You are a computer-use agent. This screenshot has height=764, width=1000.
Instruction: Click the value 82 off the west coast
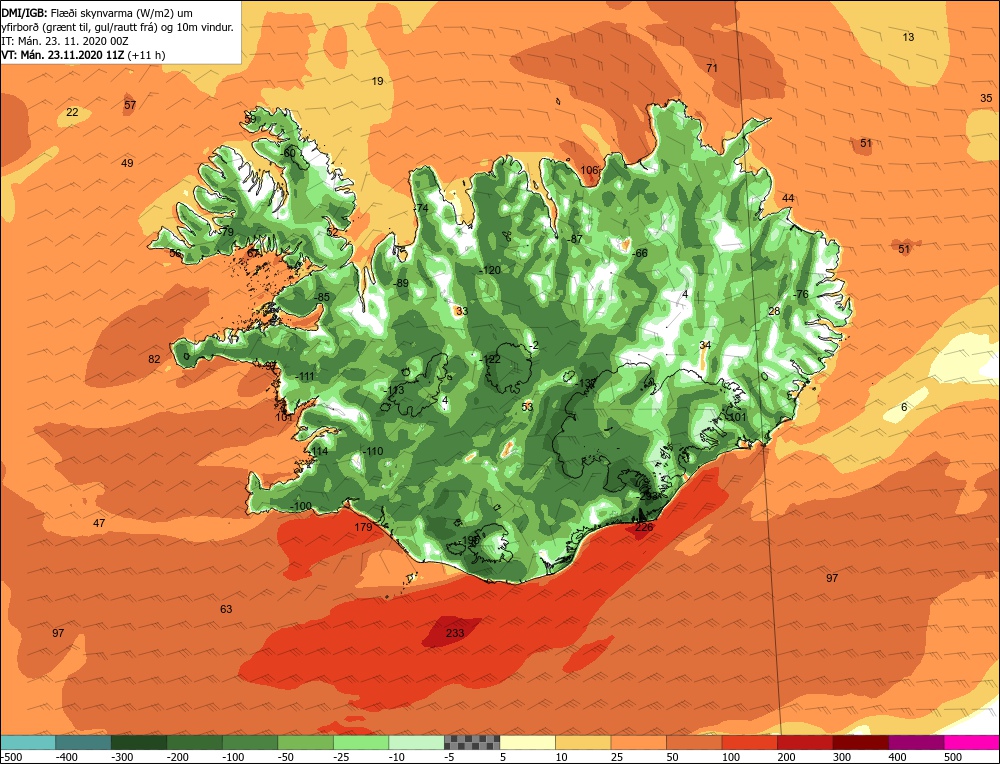tap(154, 359)
